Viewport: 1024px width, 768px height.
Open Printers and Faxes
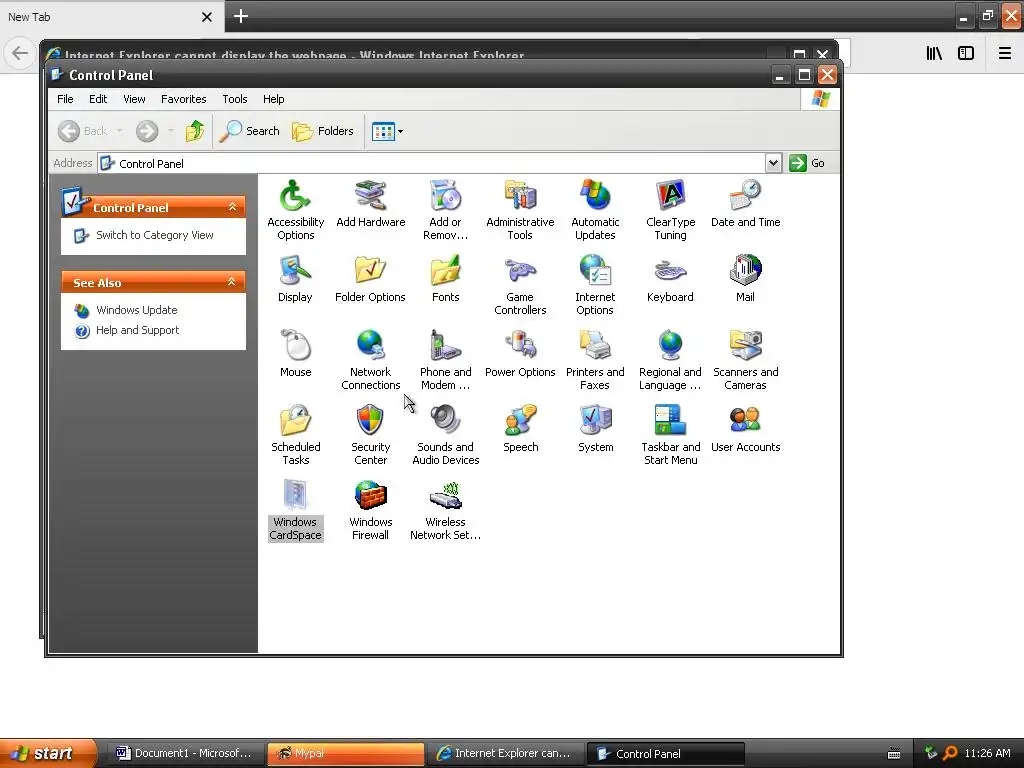[595, 360]
